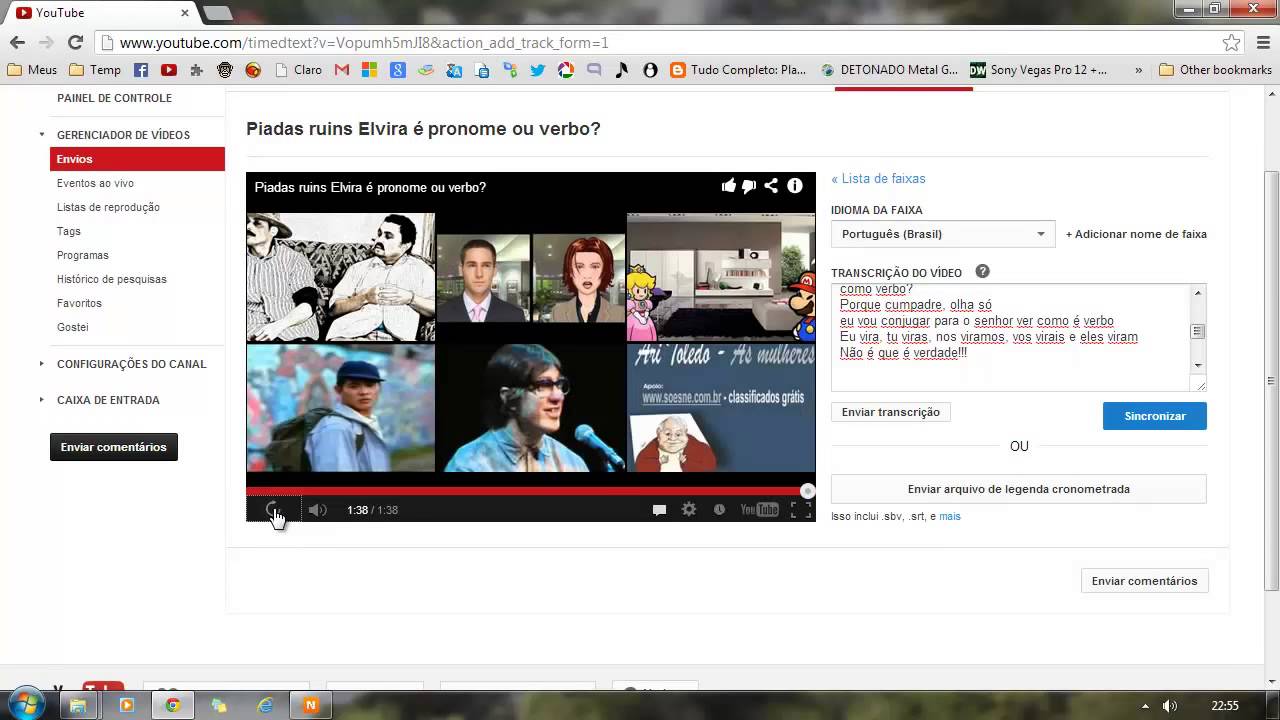Select Envios in the sidebar
1280x720 pixels.
click(x=137, y=159)
